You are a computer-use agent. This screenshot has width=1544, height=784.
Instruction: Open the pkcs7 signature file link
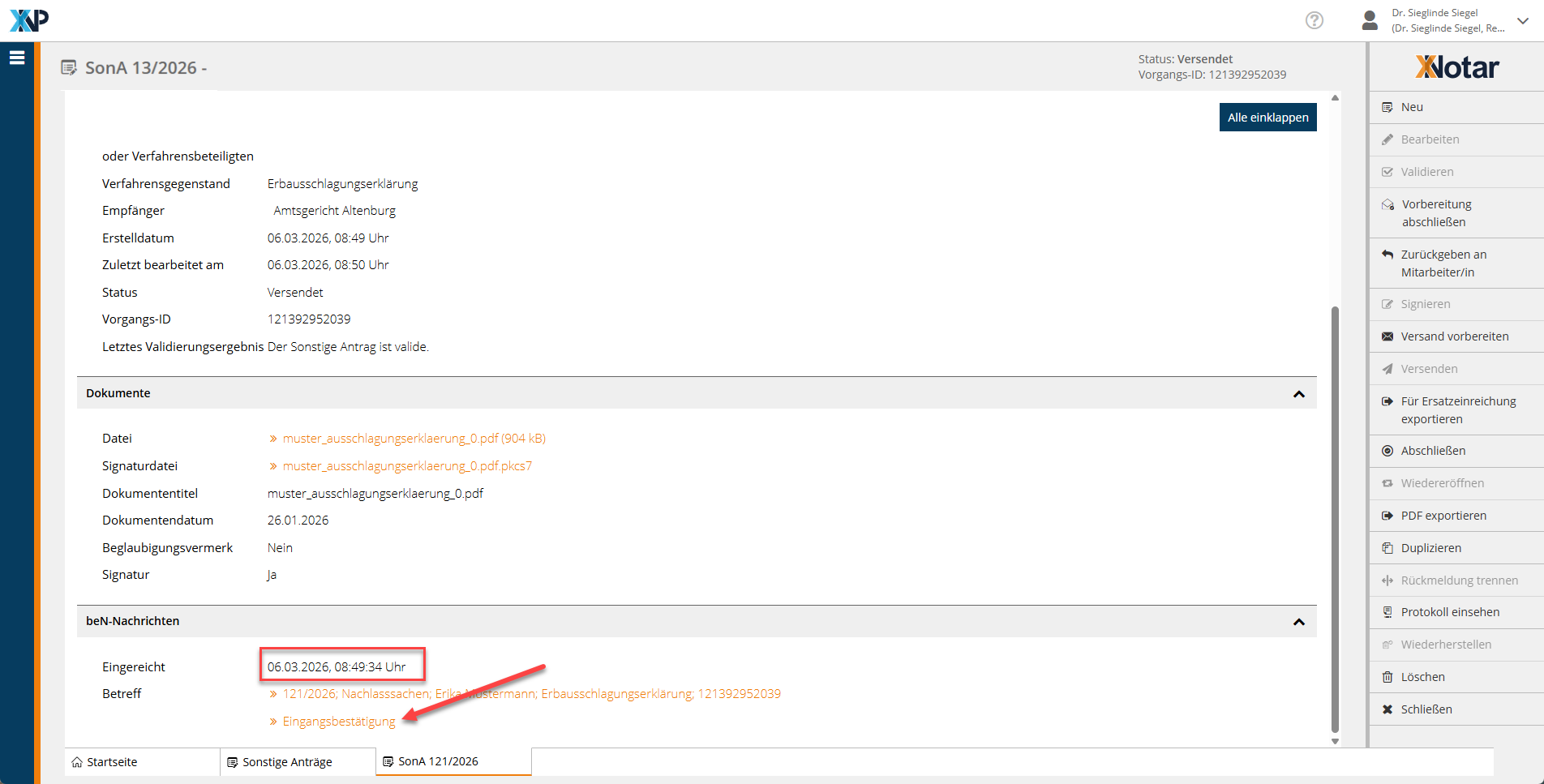(407, 466)
